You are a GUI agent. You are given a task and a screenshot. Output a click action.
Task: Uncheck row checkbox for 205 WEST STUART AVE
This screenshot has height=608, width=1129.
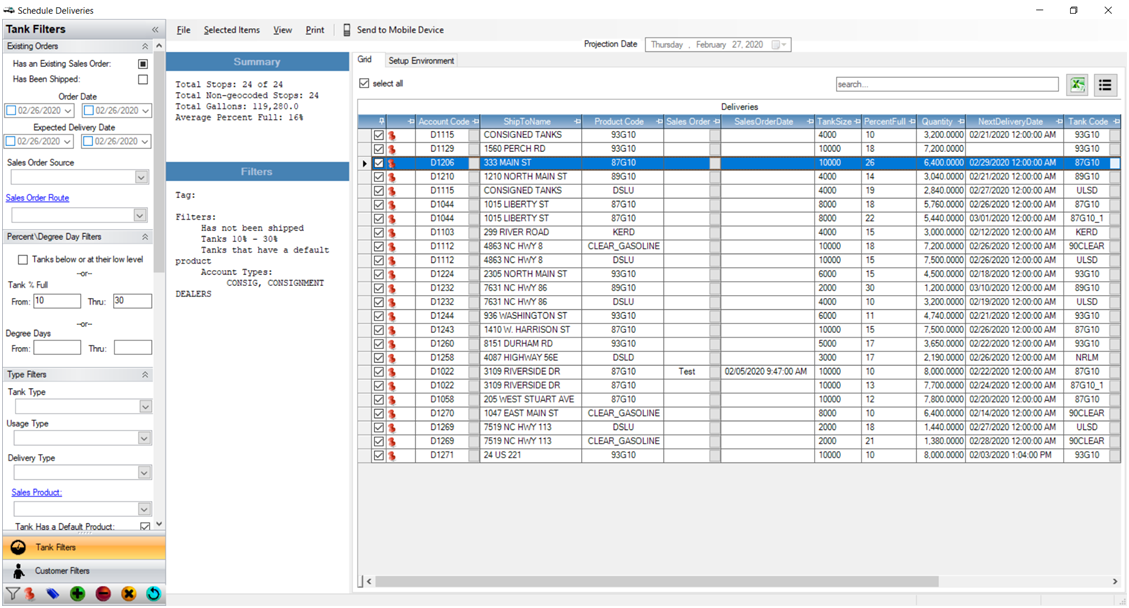click(378, 400)
